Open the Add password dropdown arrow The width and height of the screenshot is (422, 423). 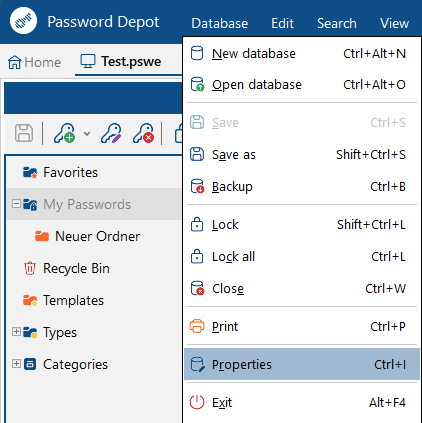point(87,134)
